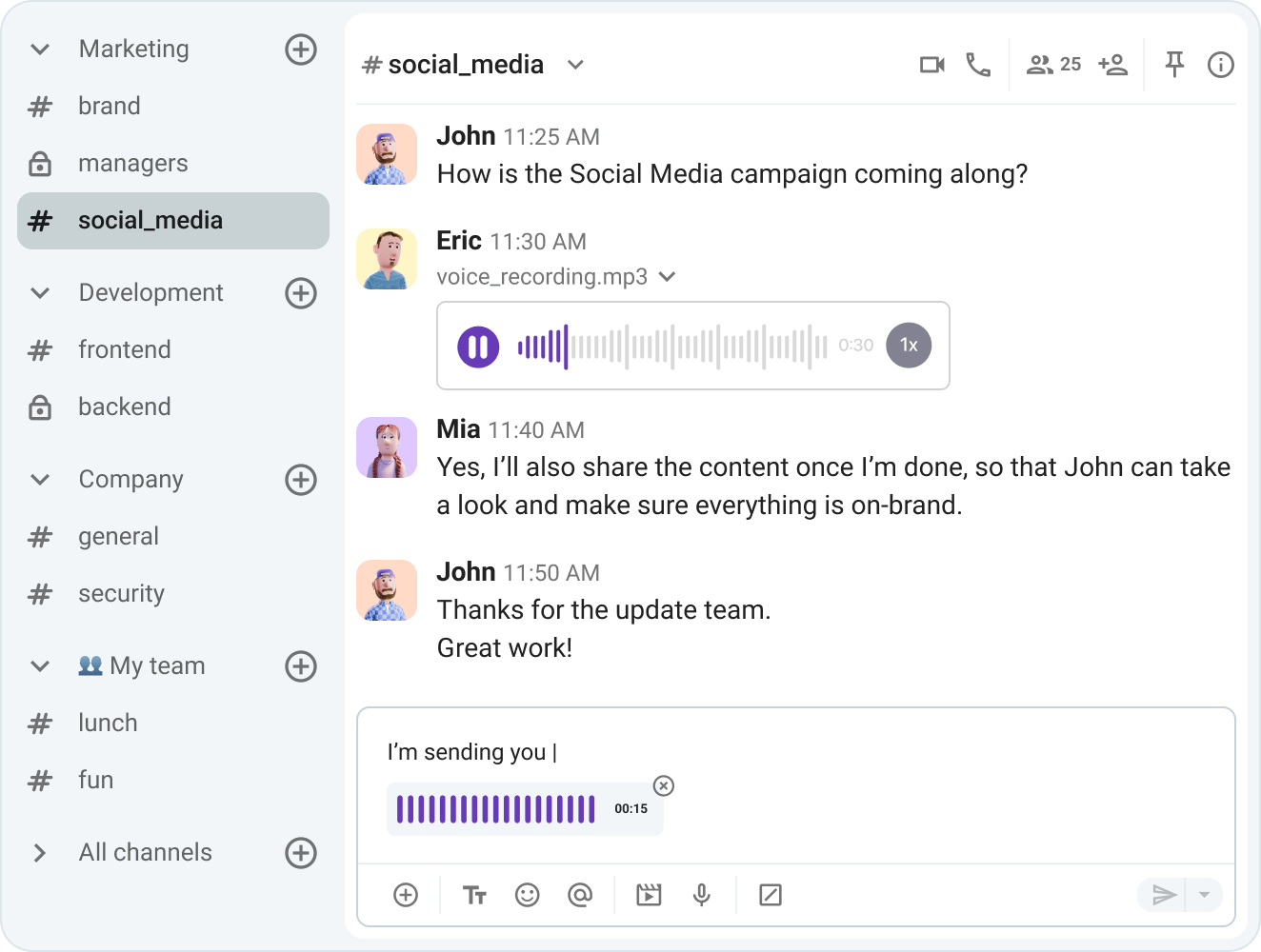
Task: Open the social_media channel dropdown
Action: 575,64
